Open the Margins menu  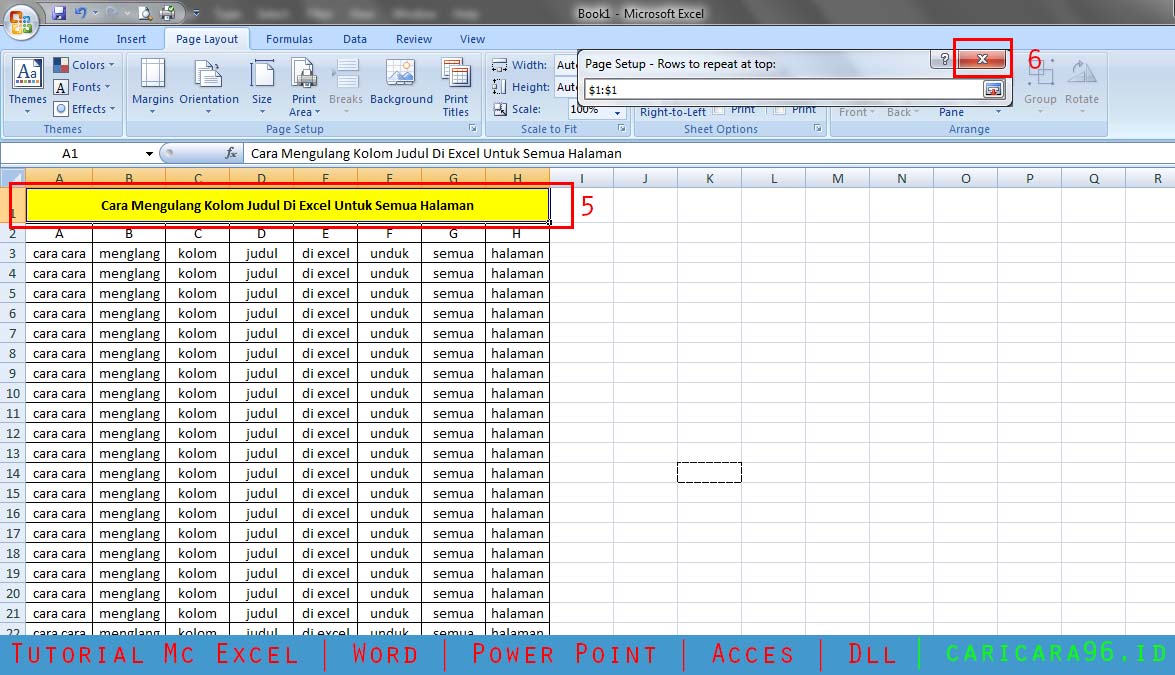point(153,85)
